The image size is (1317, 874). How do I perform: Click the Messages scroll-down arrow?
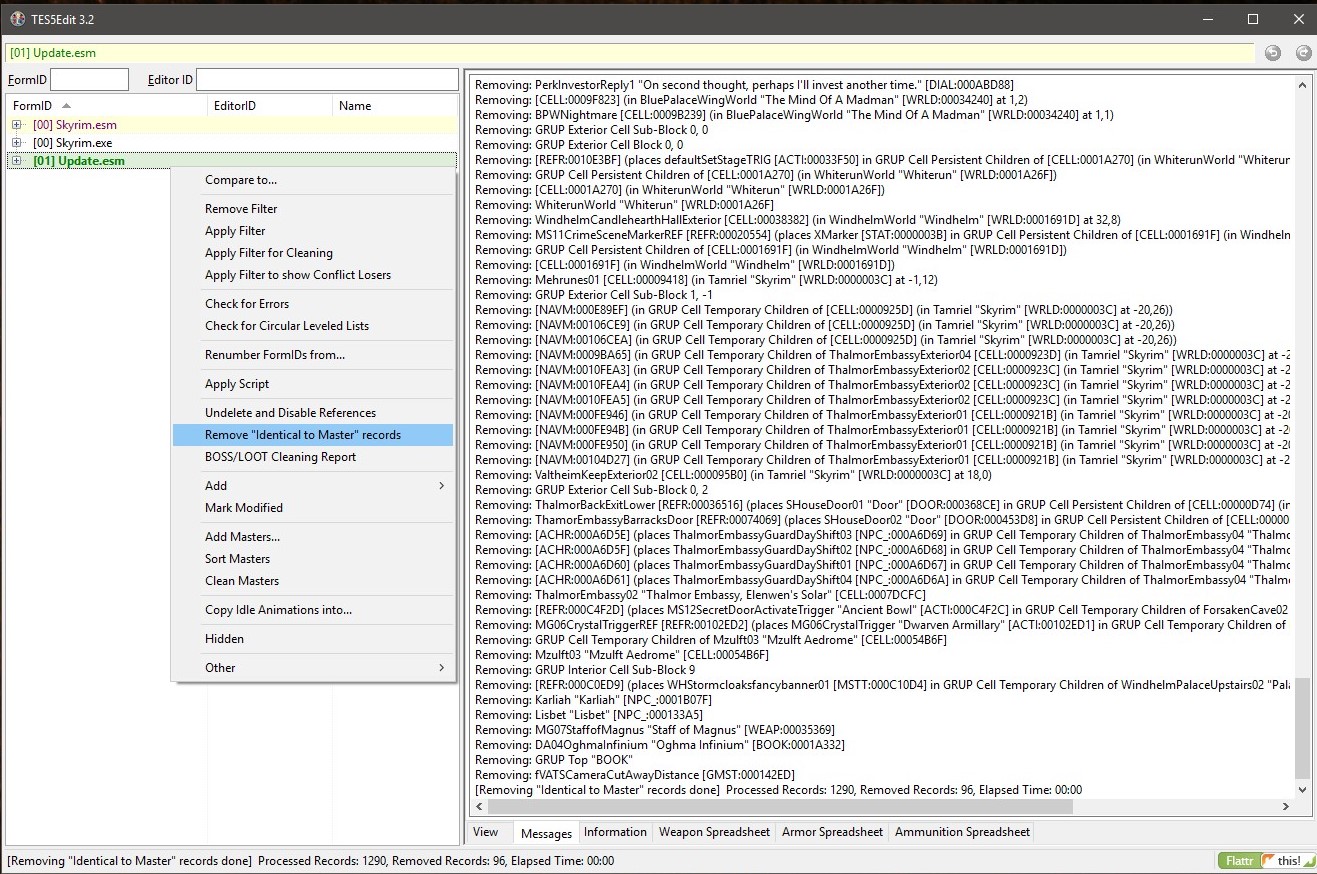[1302, 789]
